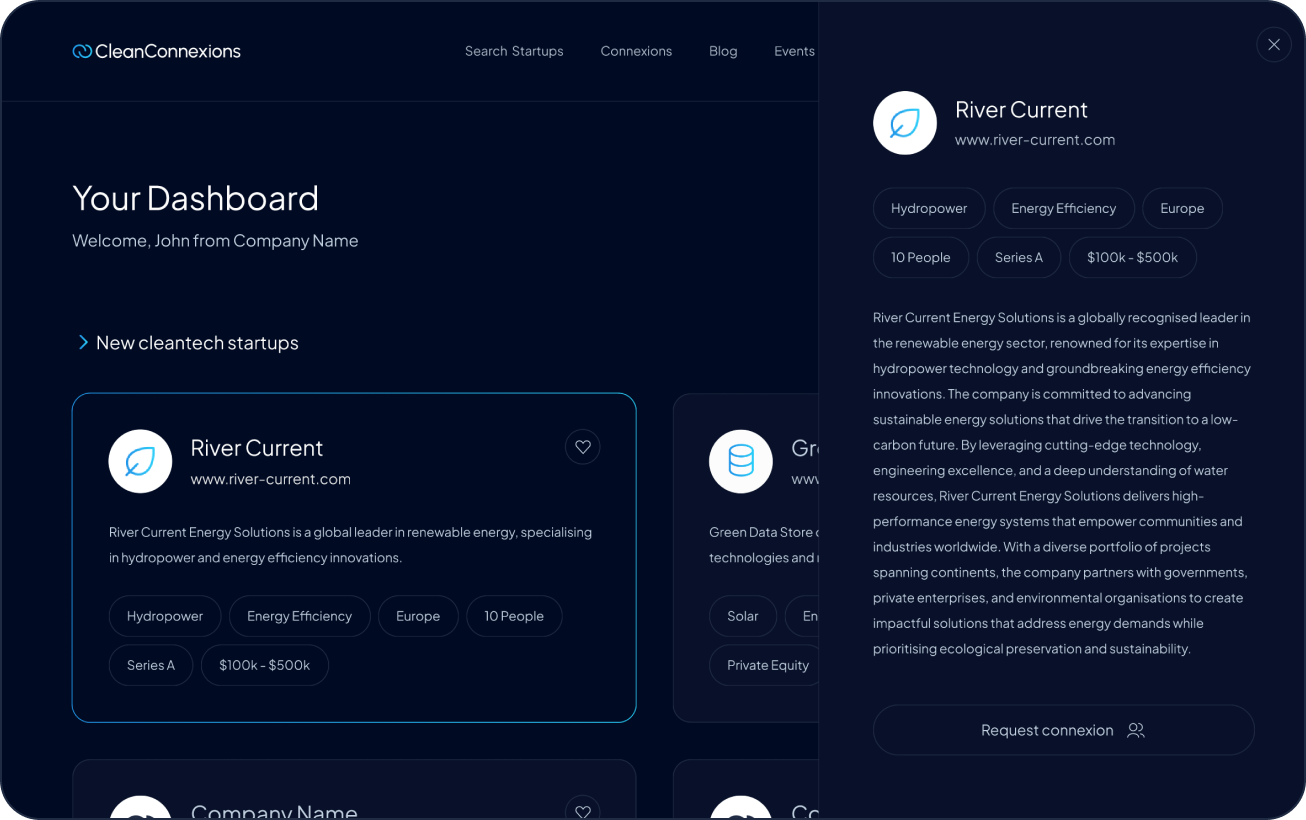1306x820 pixels.
Task: Click Europe tag on River Current card
Action: coord(418,616)
